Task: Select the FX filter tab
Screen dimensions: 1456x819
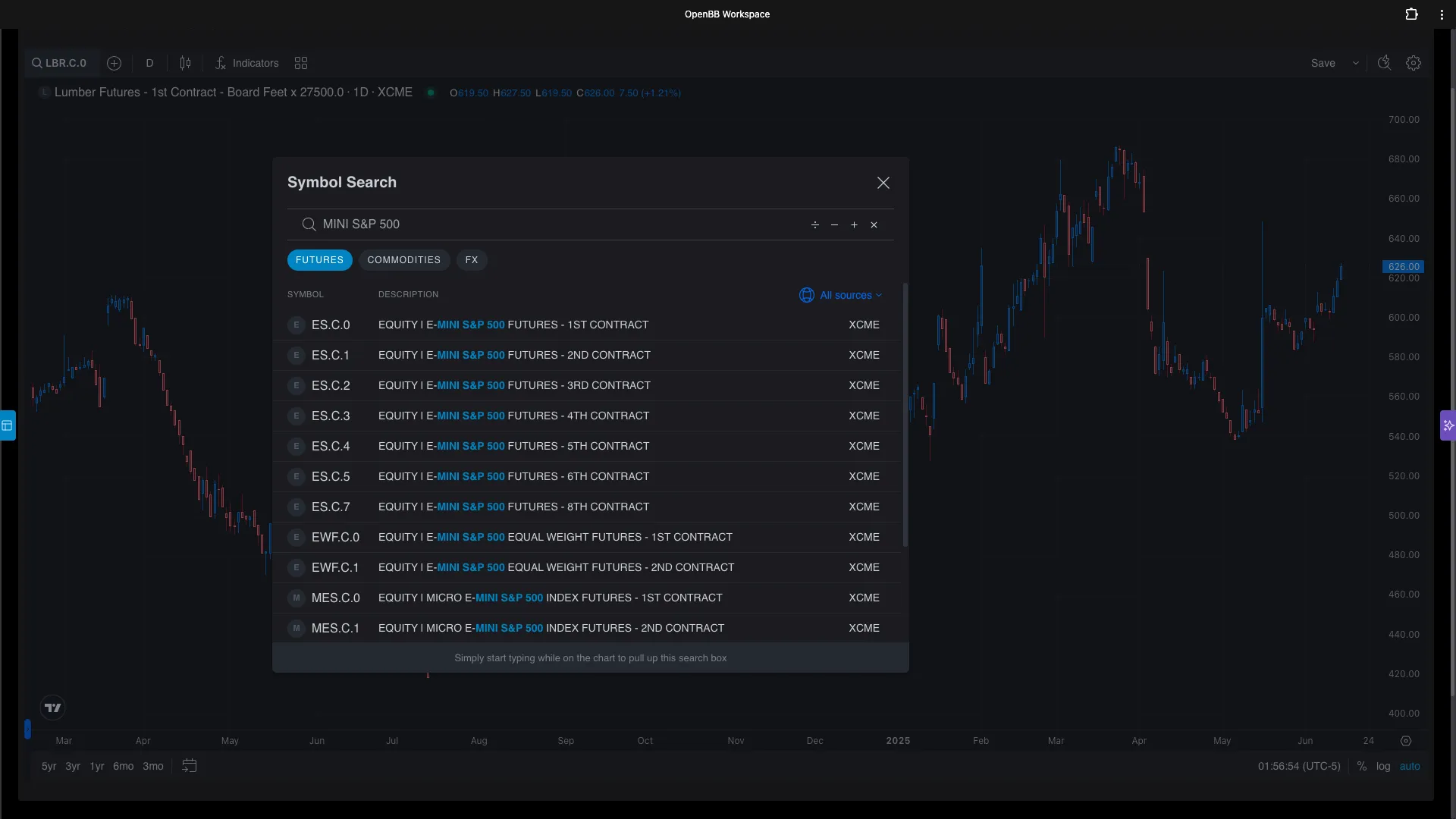Action: coord(472,260)
